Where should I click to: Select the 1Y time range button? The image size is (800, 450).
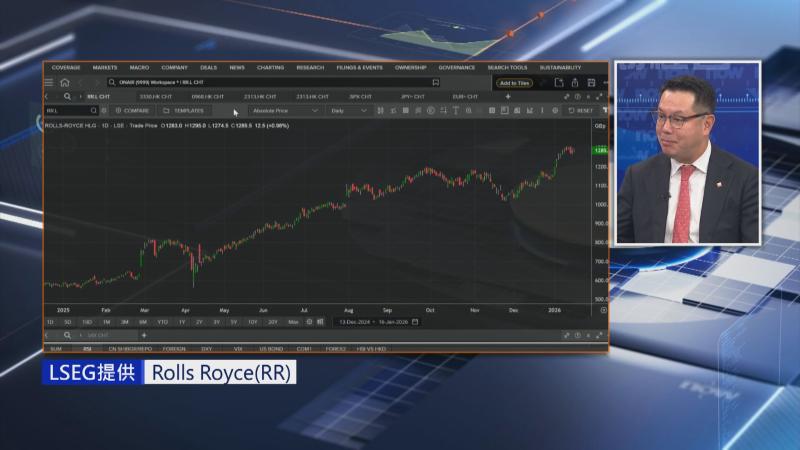(182, 322)
